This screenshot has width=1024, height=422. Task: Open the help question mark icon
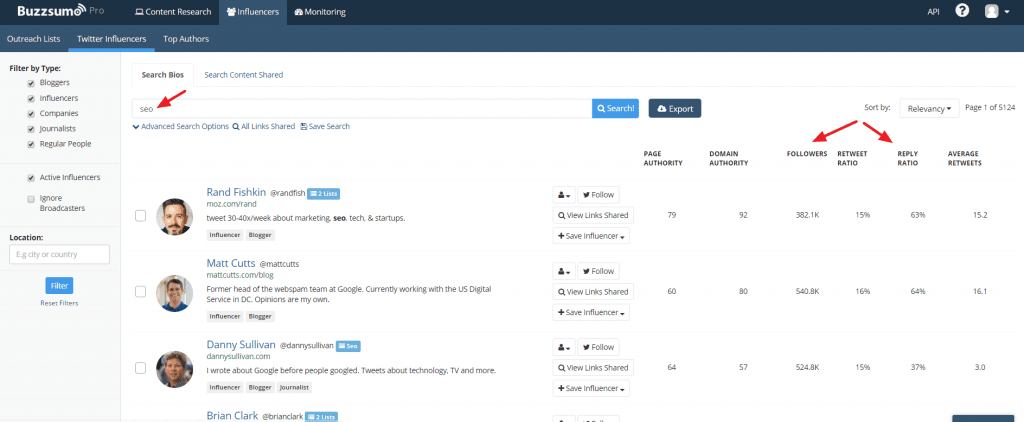point(962,11)
